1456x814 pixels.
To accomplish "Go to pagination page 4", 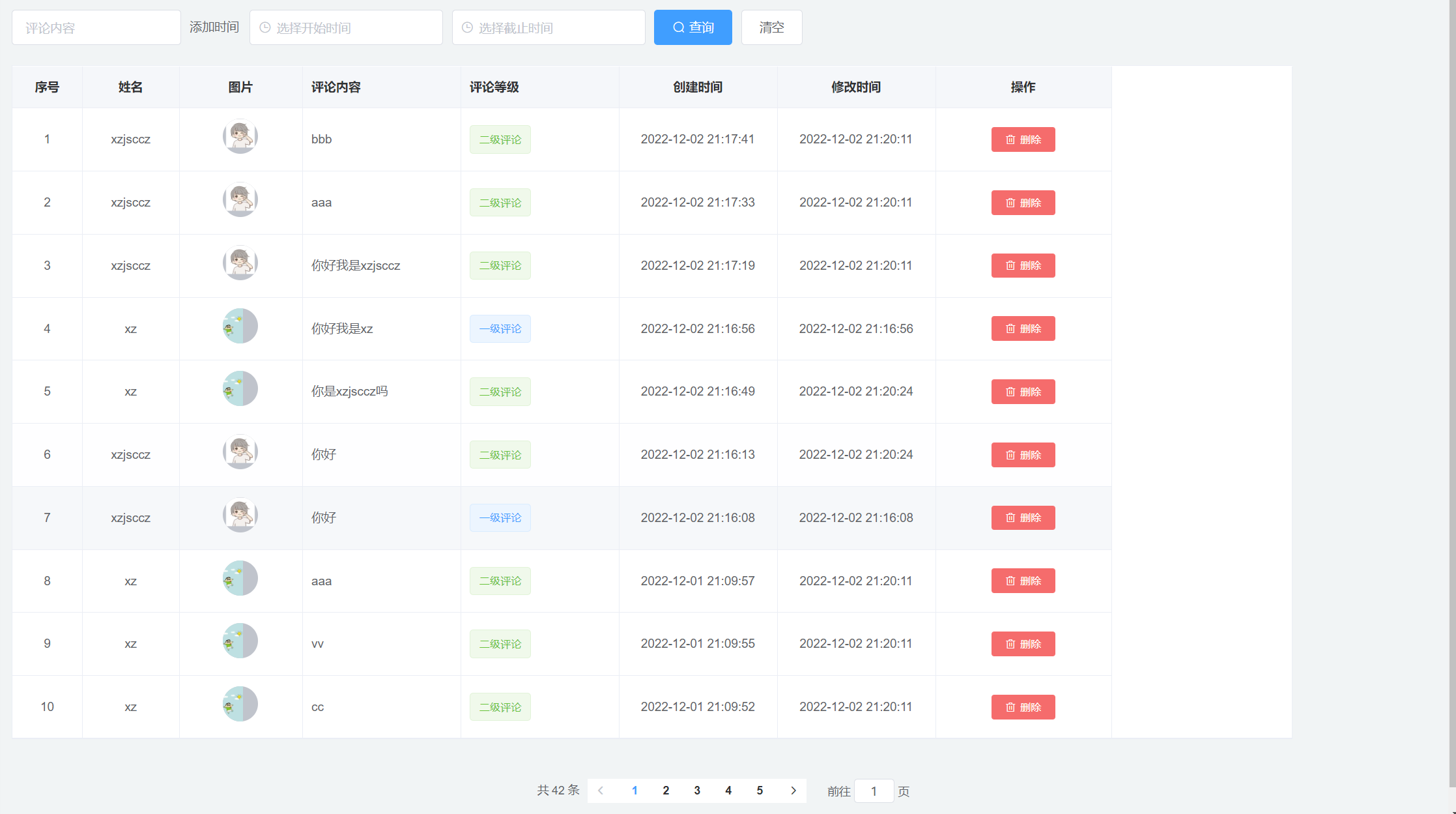I will click(728, 791).
